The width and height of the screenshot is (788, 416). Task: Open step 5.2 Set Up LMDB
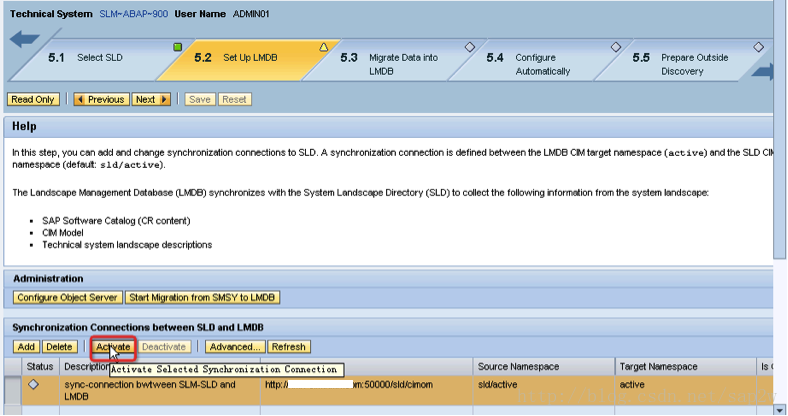[x=250, y=58]
